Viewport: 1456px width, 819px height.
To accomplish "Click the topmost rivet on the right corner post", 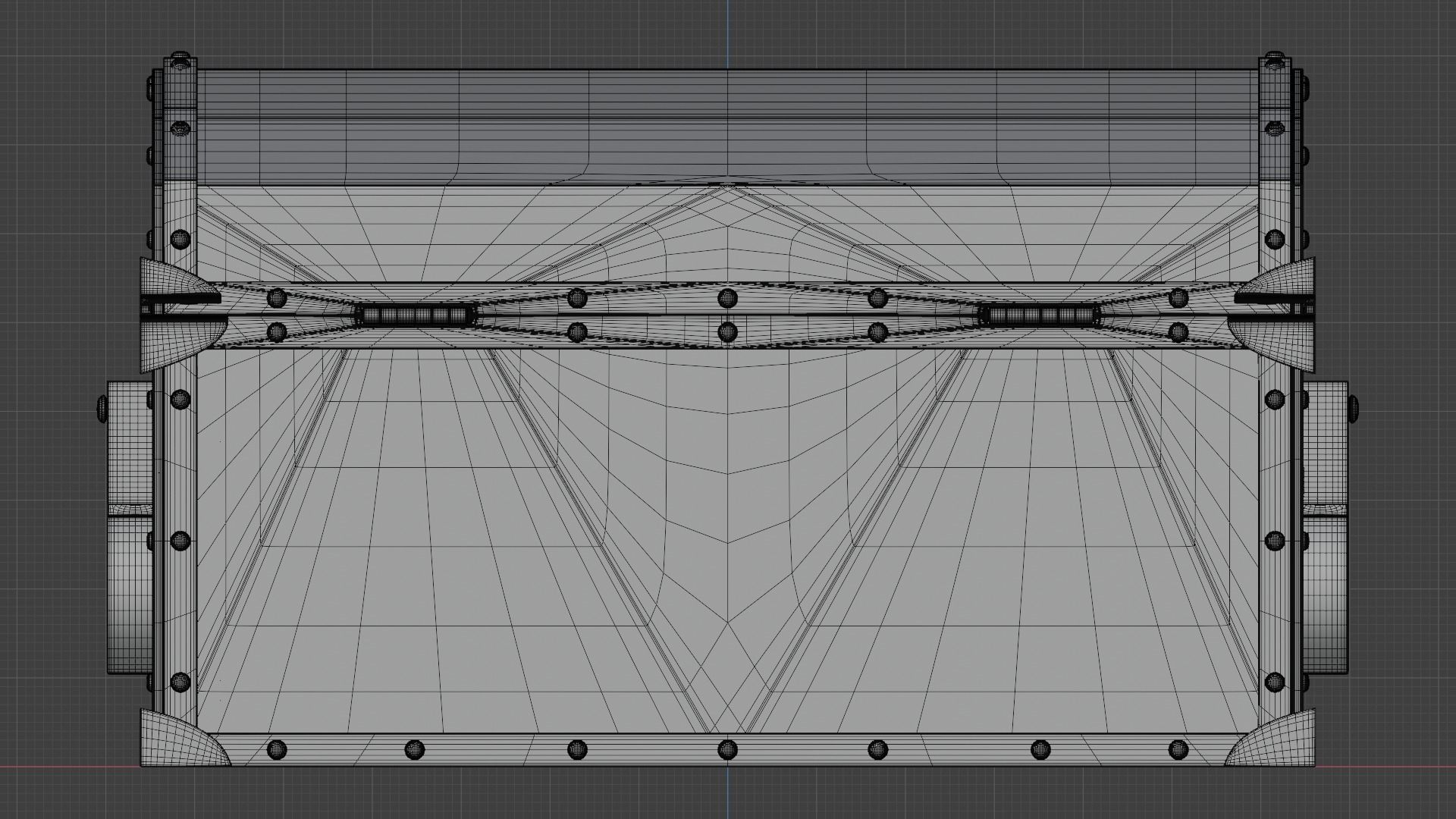I will 1275,59.
